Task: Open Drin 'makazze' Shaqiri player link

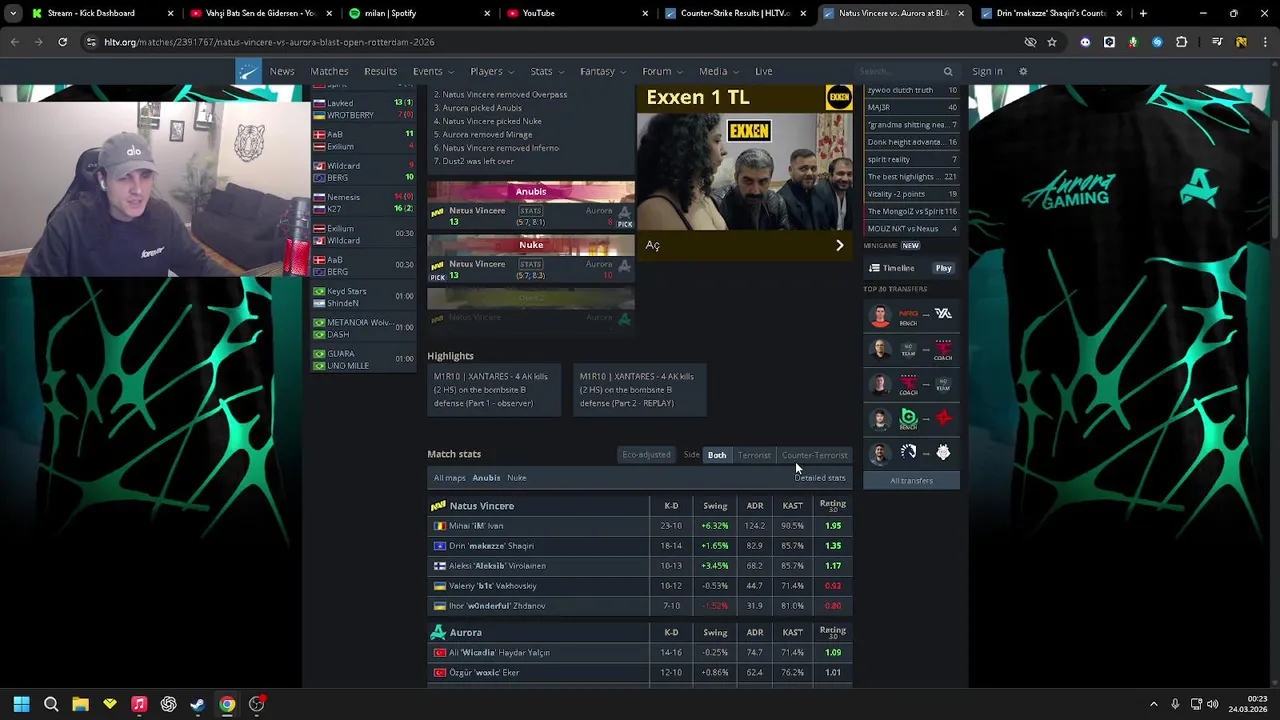Action: point(491,546)
